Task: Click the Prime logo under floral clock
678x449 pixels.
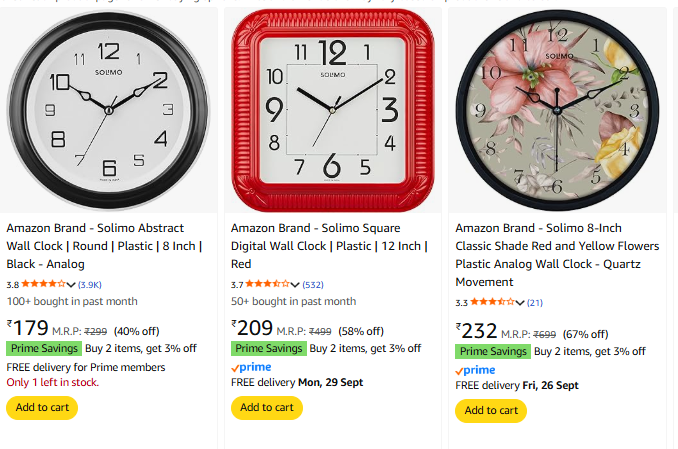Action: [x=475, y=370]
